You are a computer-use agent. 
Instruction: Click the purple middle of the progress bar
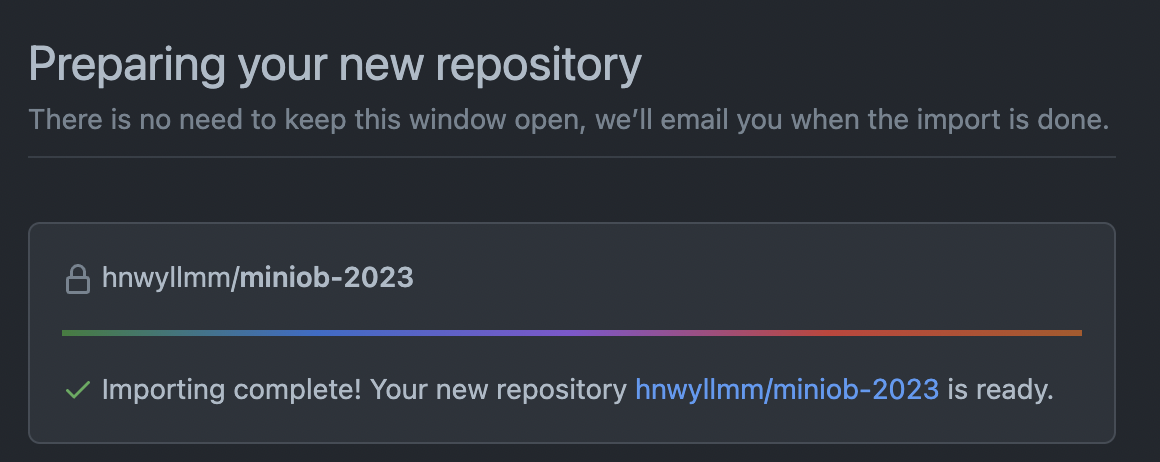pos(572,333)
